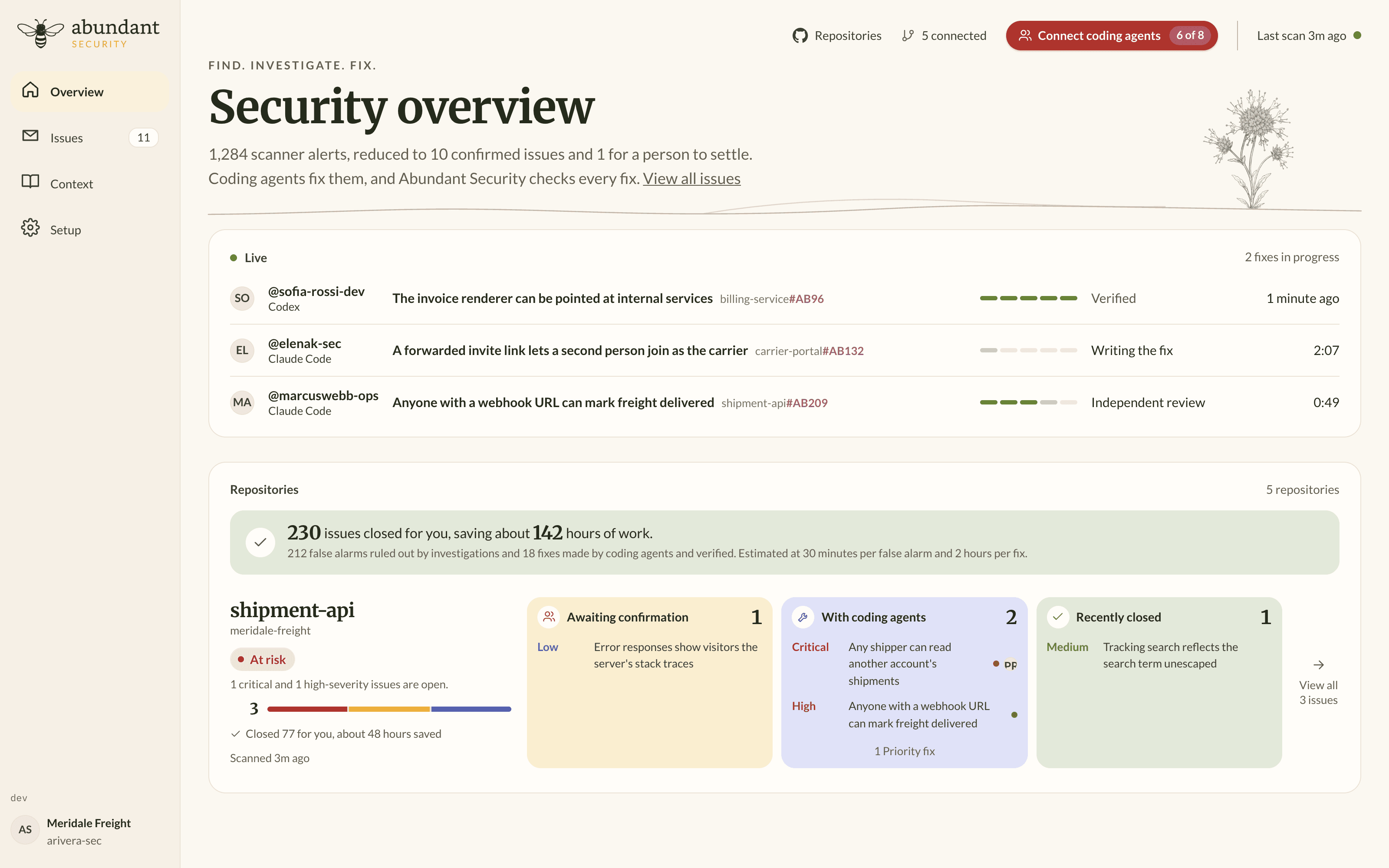
Task: Click the people icon in Connect coding agents
Action: pos(1025,36)
